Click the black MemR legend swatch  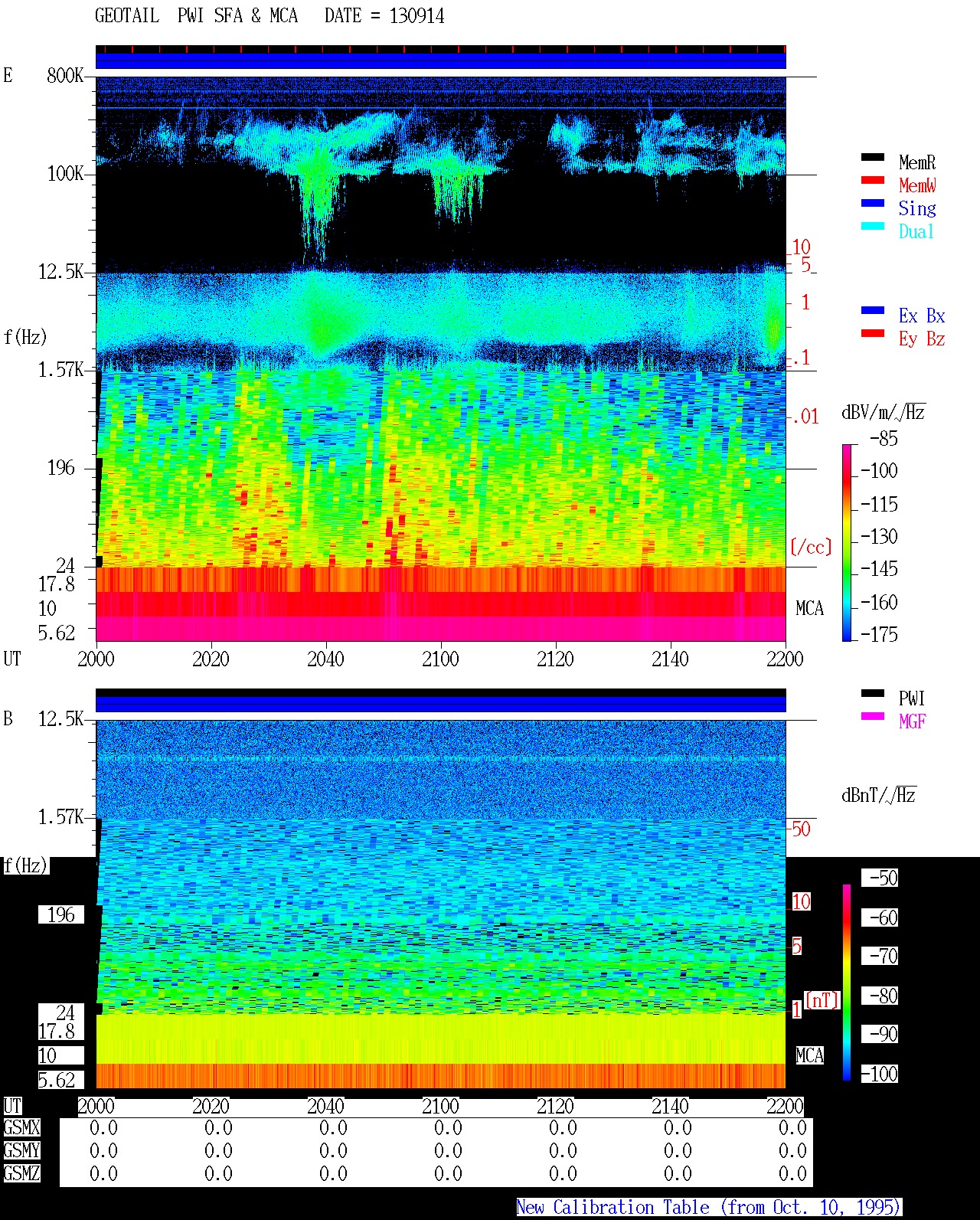873,157
